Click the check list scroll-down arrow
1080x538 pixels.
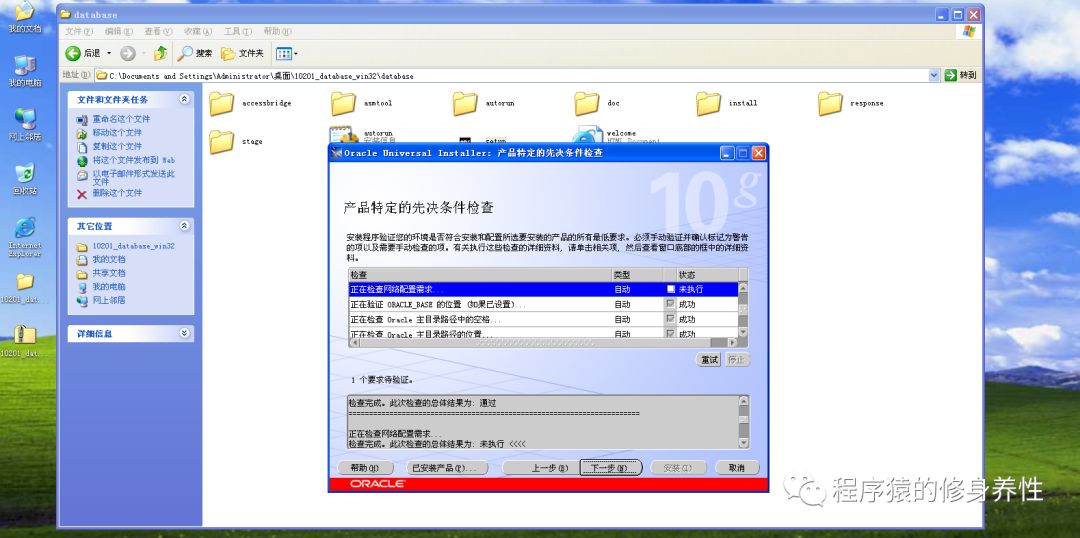coord(743,332)
